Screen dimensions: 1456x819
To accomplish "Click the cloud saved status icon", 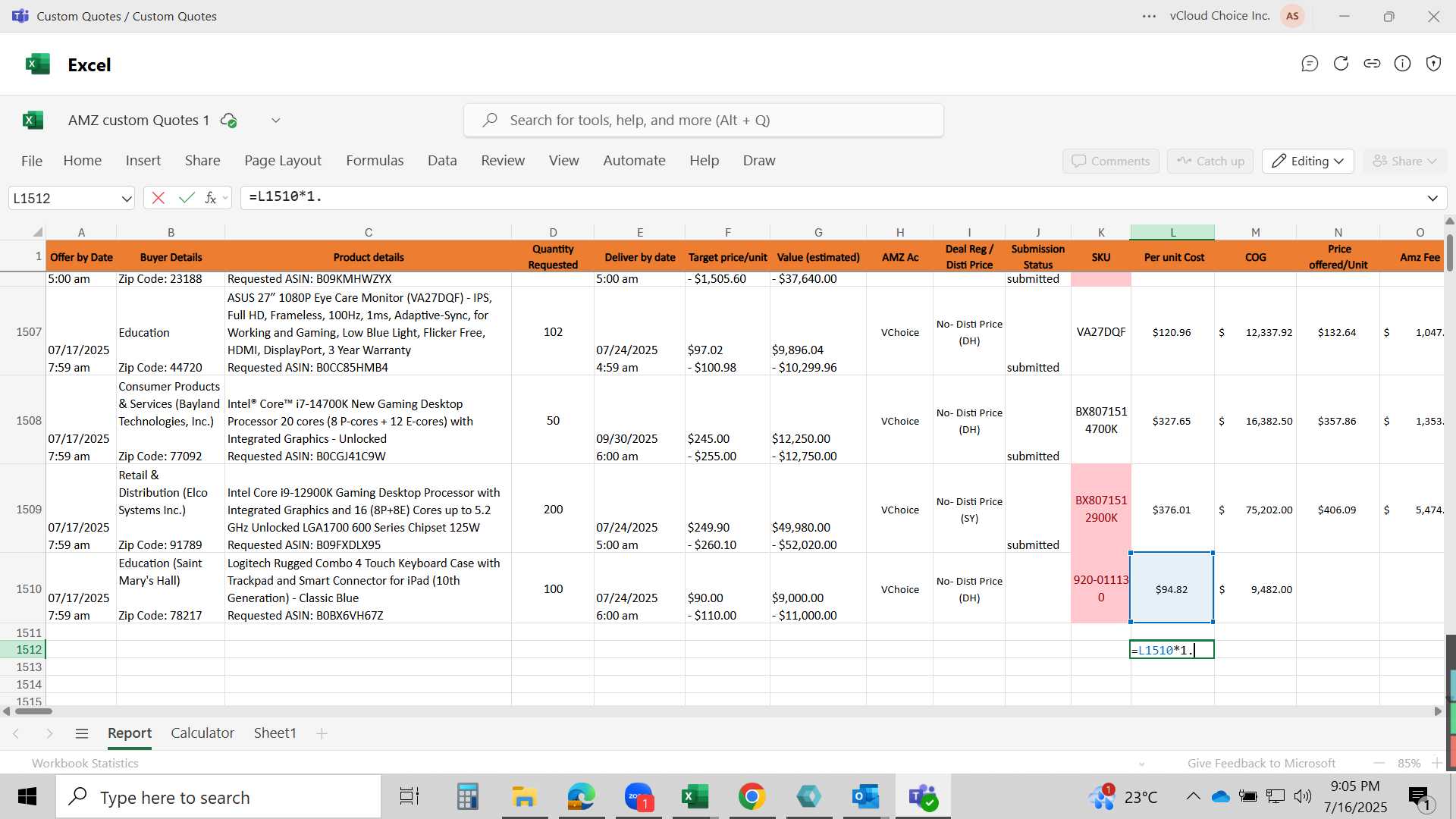I will coord(228,121).
